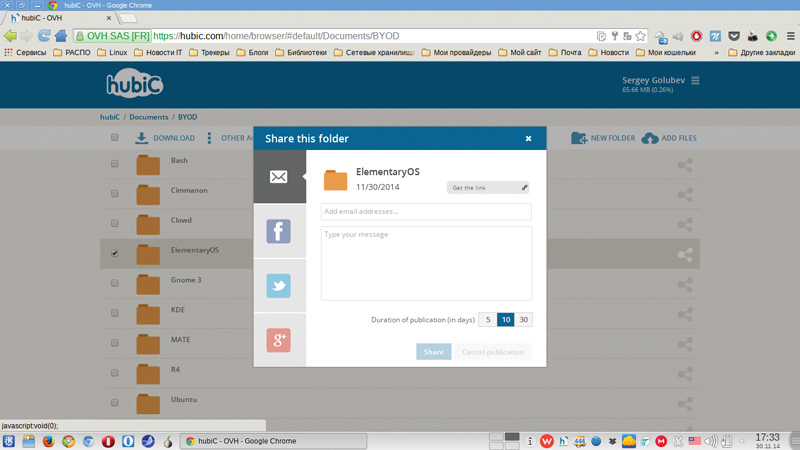Share folder via Google Plus icon
This screenshot has width=800, height=450.
[279, 340]
